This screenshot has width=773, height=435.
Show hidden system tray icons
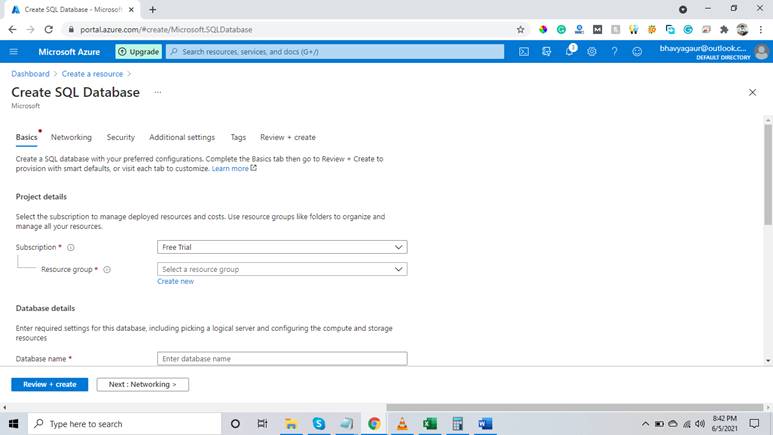pos(645,424)
